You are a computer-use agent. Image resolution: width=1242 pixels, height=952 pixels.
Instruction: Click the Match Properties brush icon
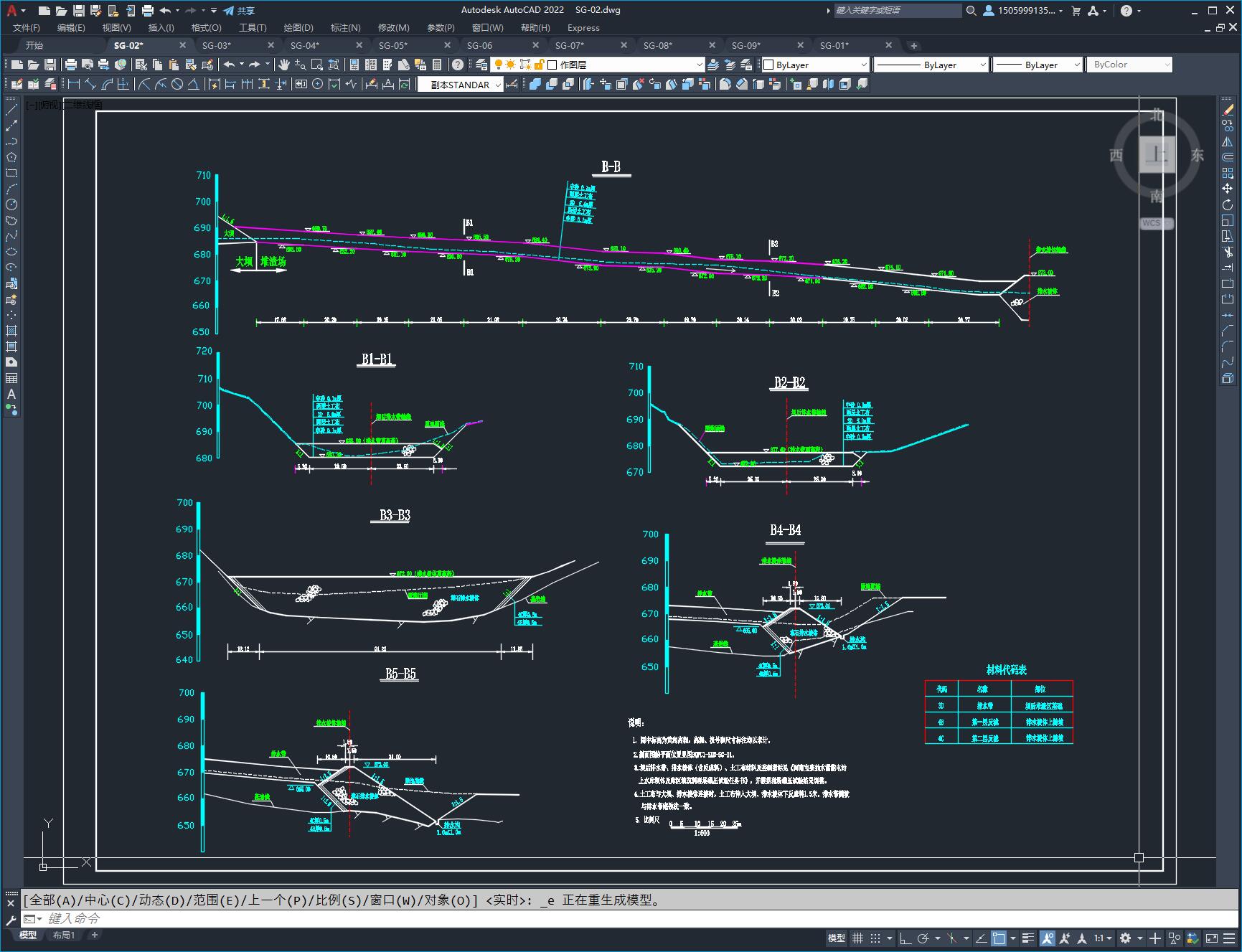[190, 65]
